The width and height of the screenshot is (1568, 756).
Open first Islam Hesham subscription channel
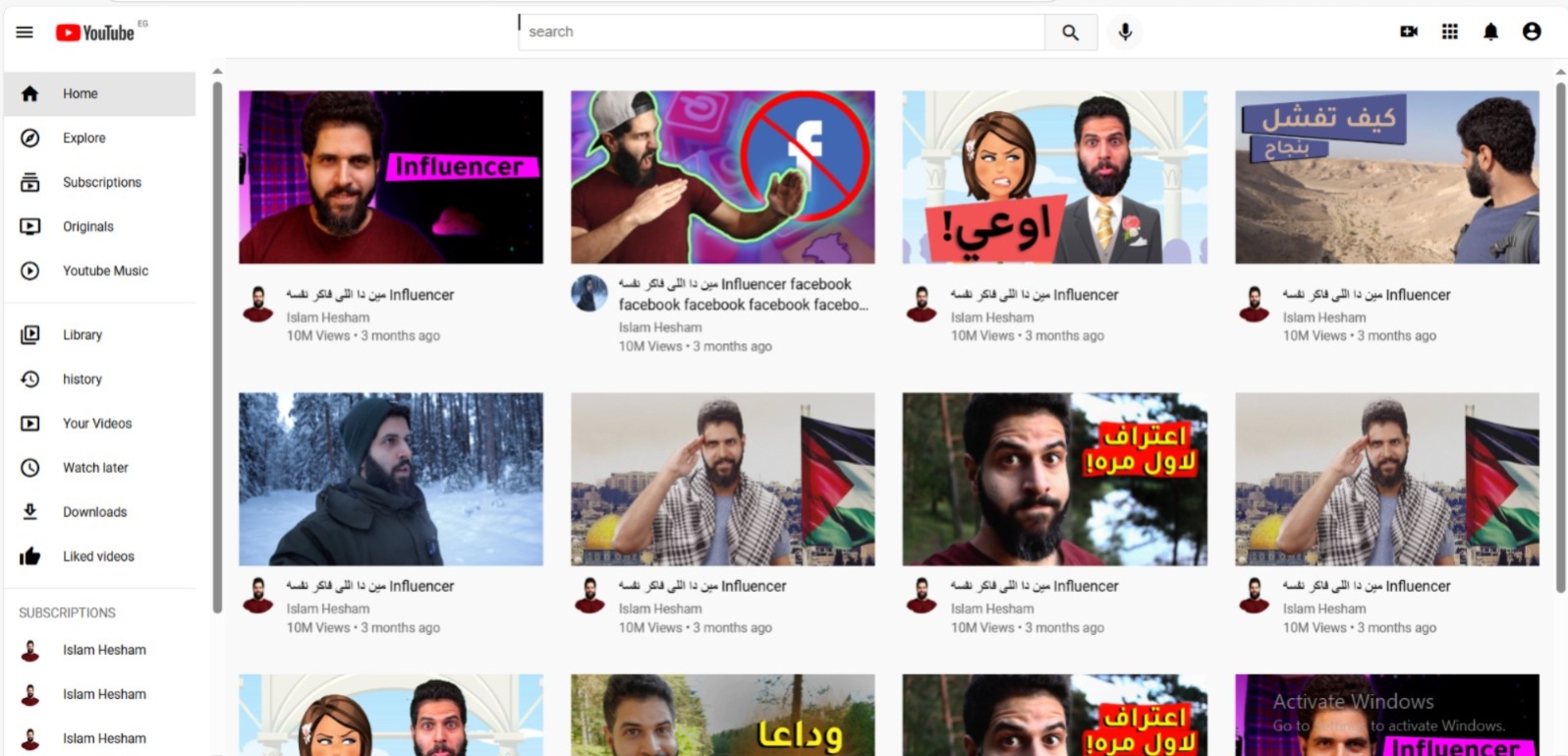tap(103, 650)
